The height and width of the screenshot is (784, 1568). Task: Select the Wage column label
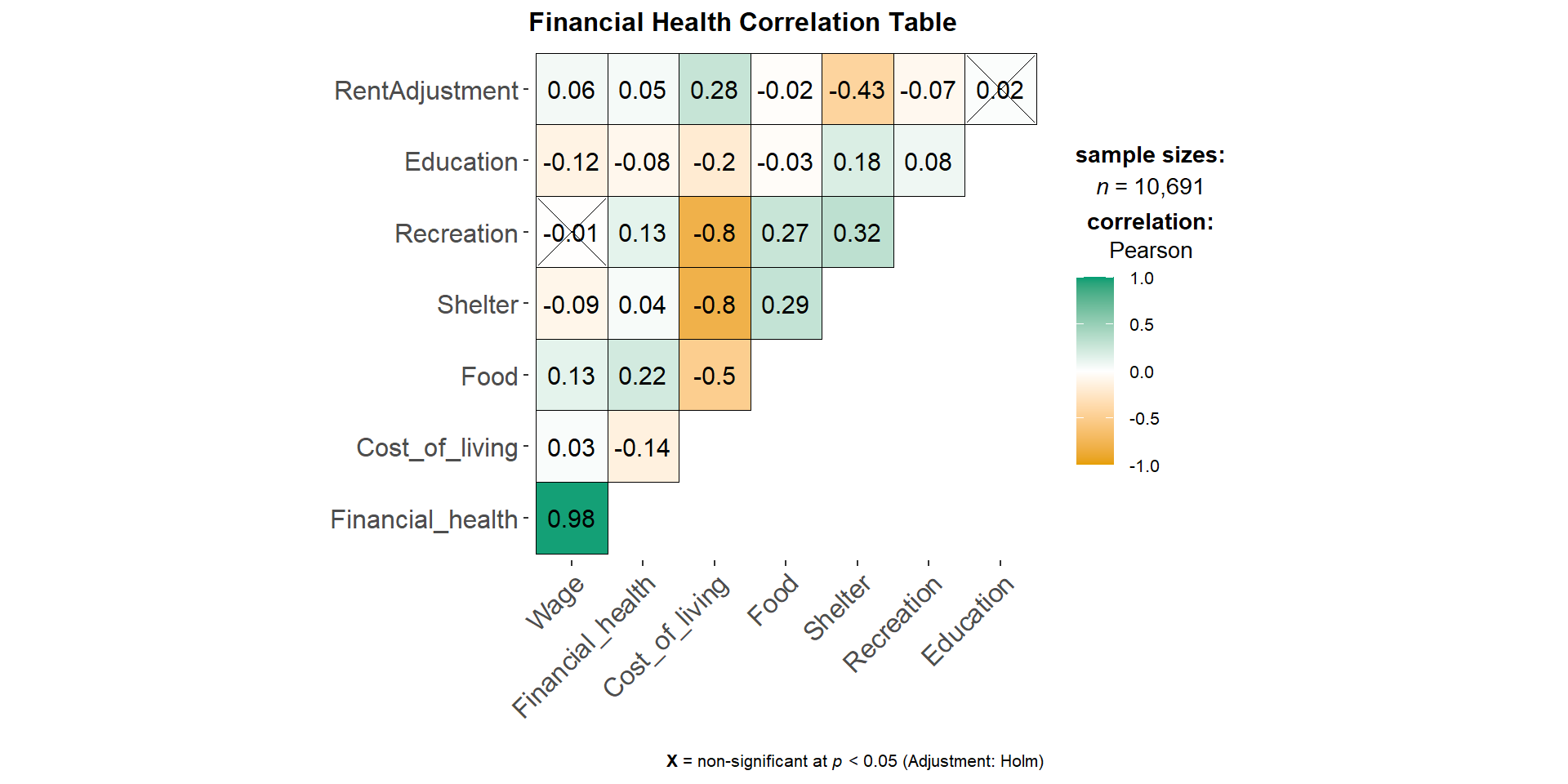coord(555,603)
